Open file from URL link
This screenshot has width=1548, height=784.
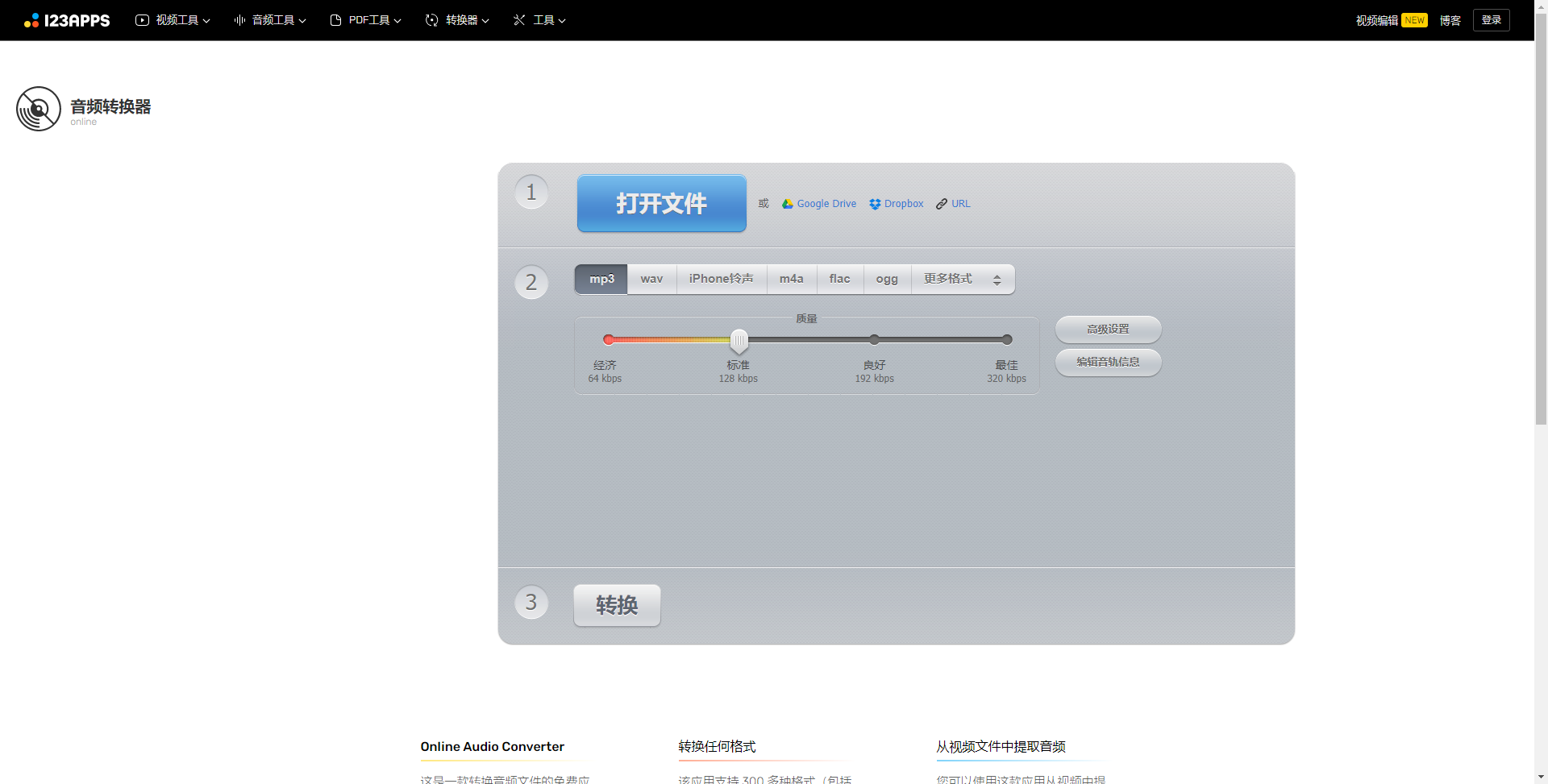[x=953, y=204]
